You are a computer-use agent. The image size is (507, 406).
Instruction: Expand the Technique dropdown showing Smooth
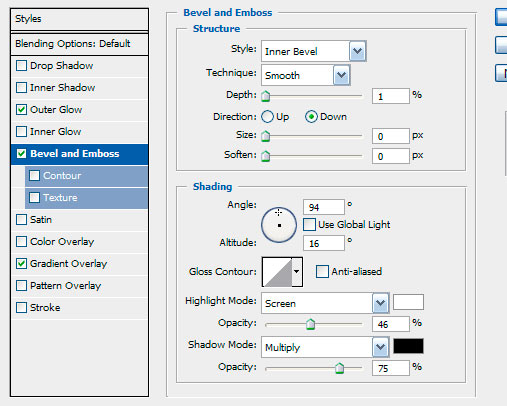pos(306,75)
